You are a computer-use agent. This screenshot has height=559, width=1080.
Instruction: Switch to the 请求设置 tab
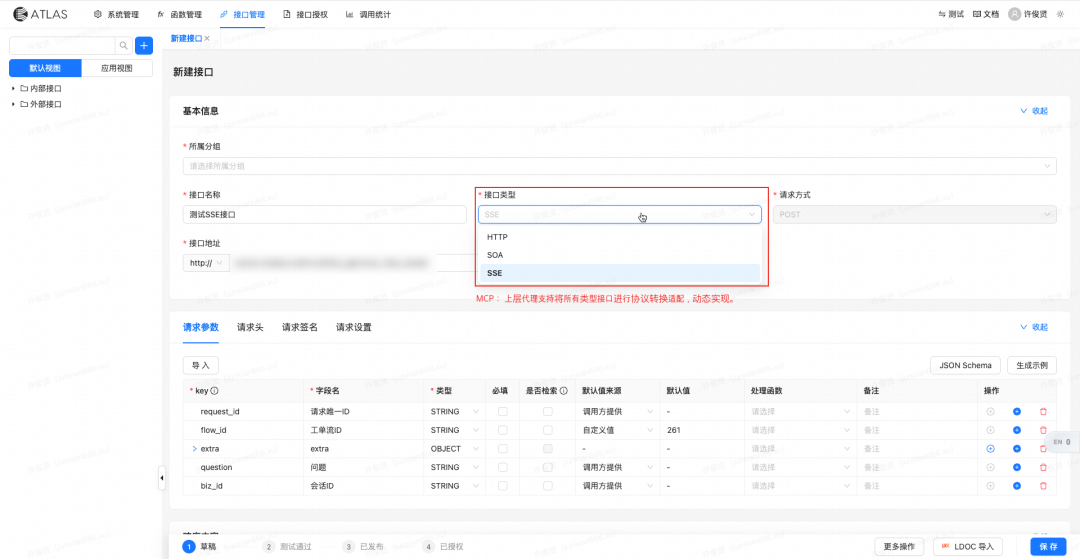(x=353, y=328)
